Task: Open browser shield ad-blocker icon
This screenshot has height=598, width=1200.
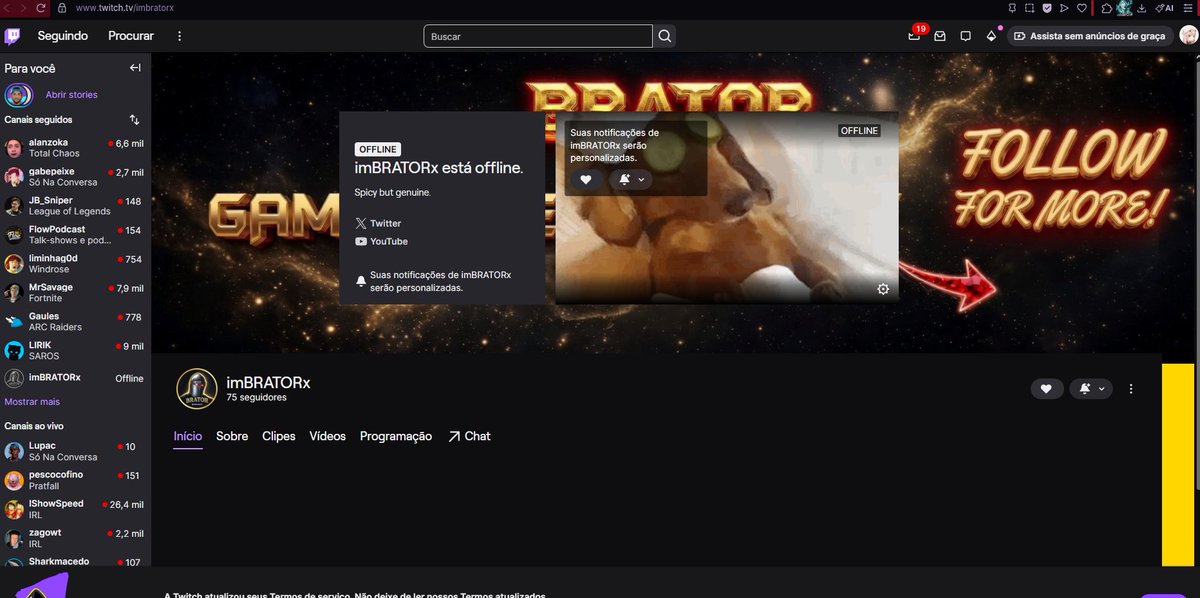Action: [x=1047, y=8]
